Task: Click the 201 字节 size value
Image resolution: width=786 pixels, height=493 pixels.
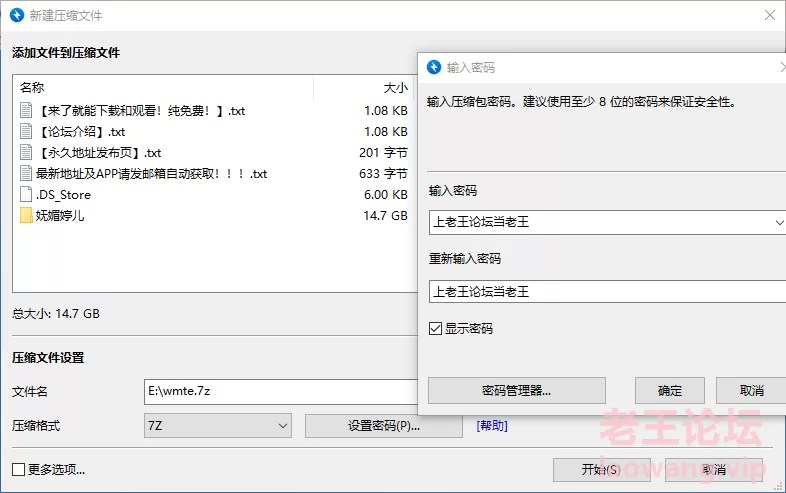Action: pyautogui.click(x=383, y=152)
